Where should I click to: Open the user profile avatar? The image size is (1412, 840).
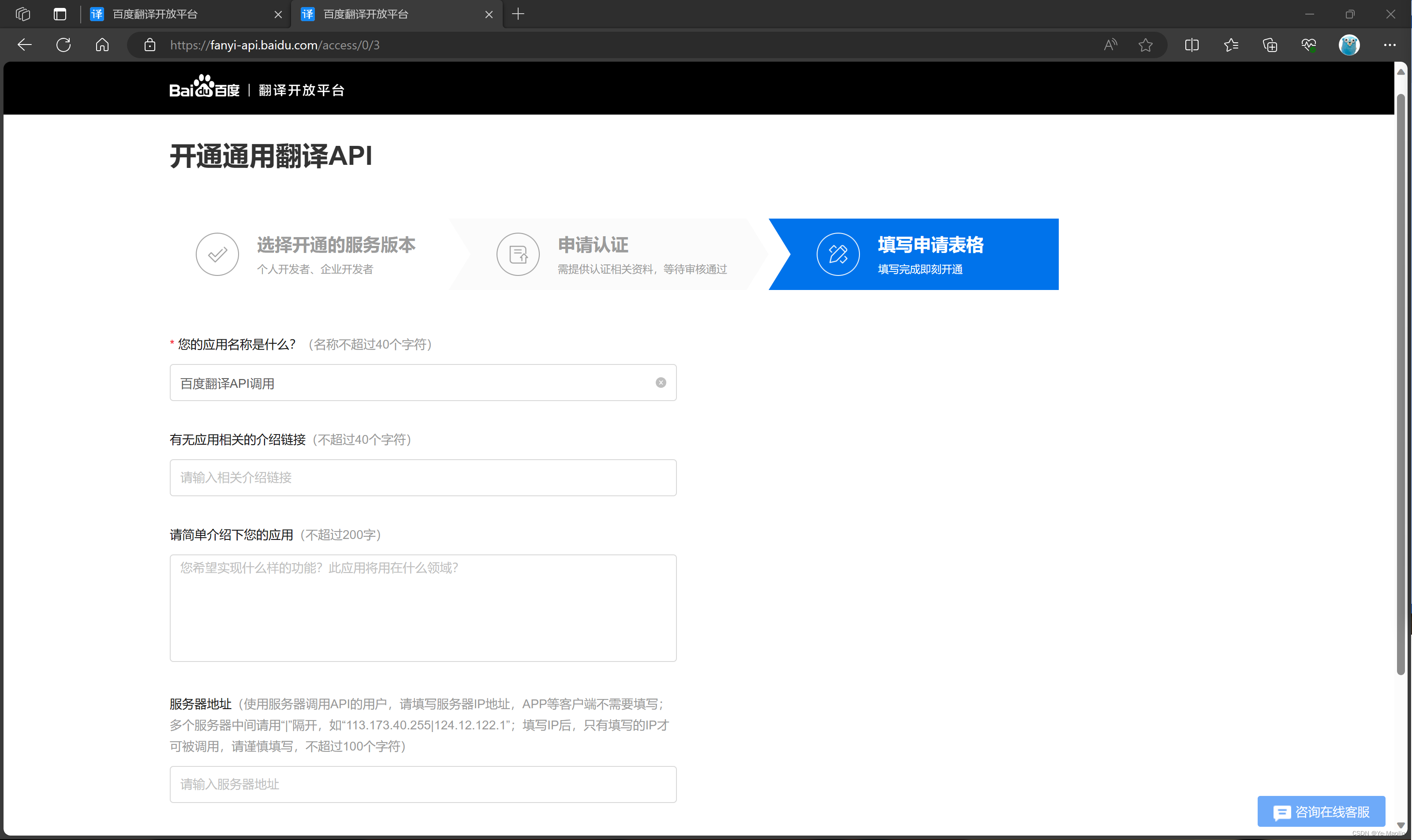1349,45
